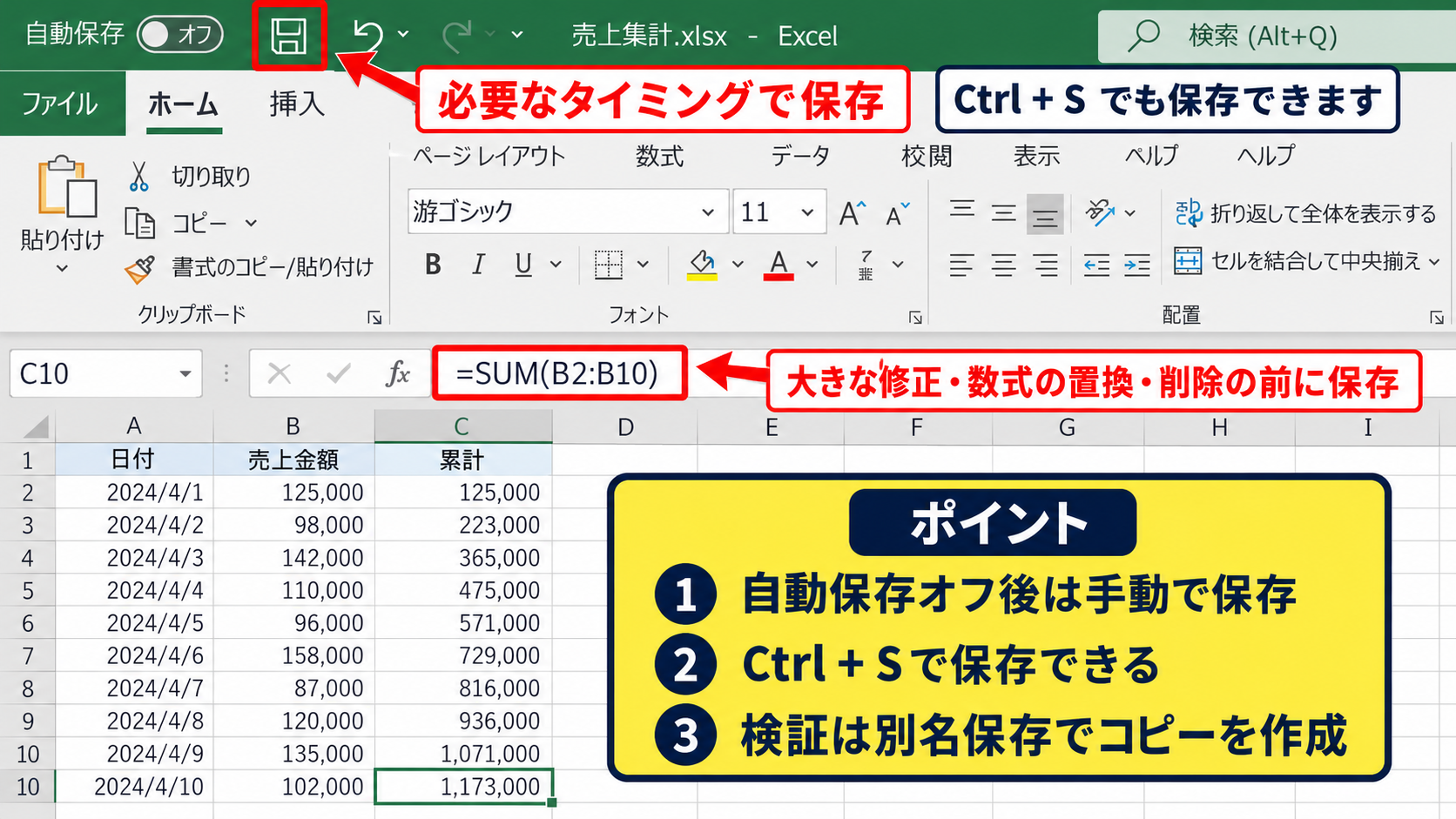Viewport: 1456px width, 819px height.
Task: Click the コピー copy button
Action: [x=177, y=223]
